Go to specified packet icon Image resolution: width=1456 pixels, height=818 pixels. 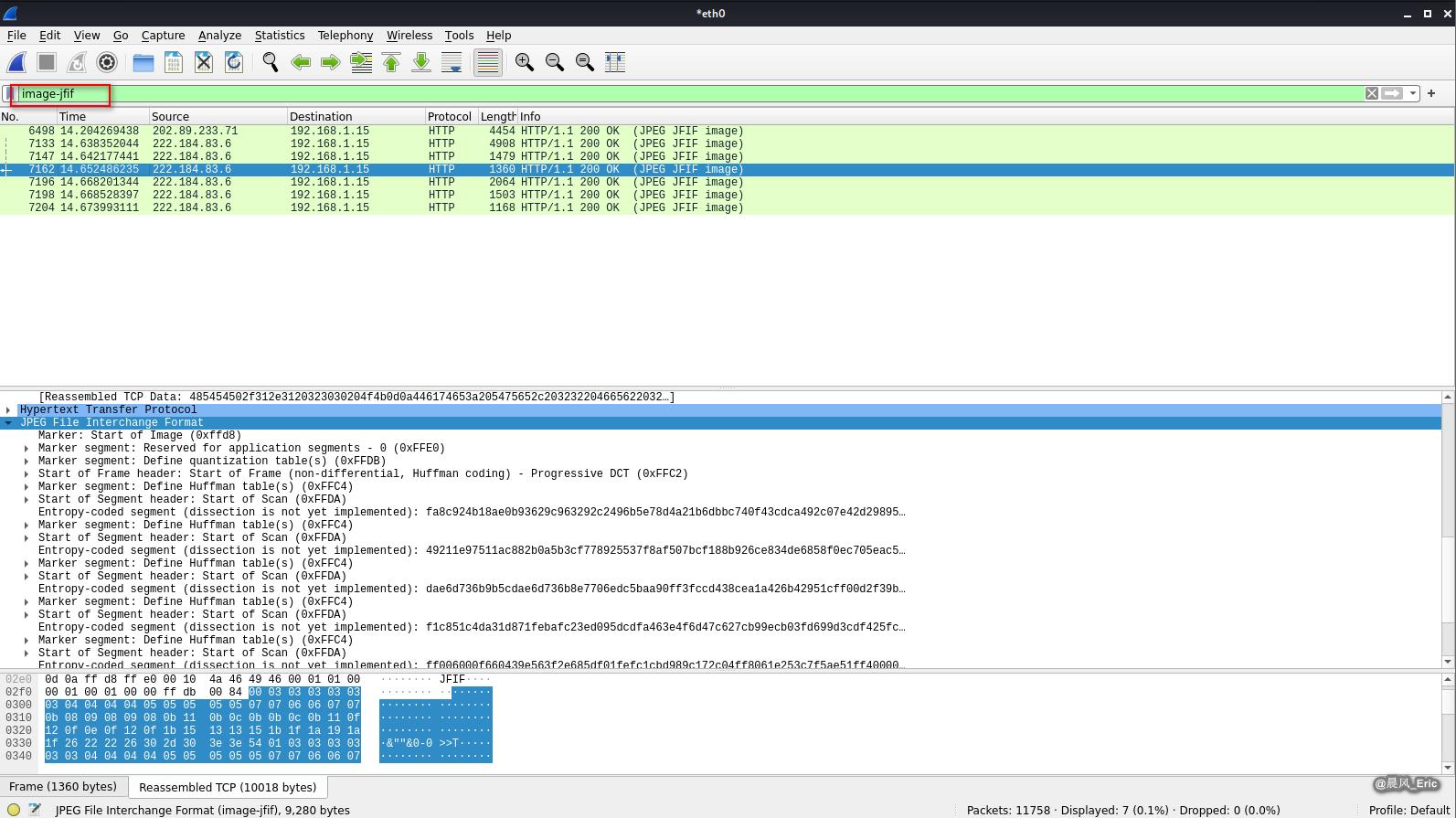click(x=361, y=62)
